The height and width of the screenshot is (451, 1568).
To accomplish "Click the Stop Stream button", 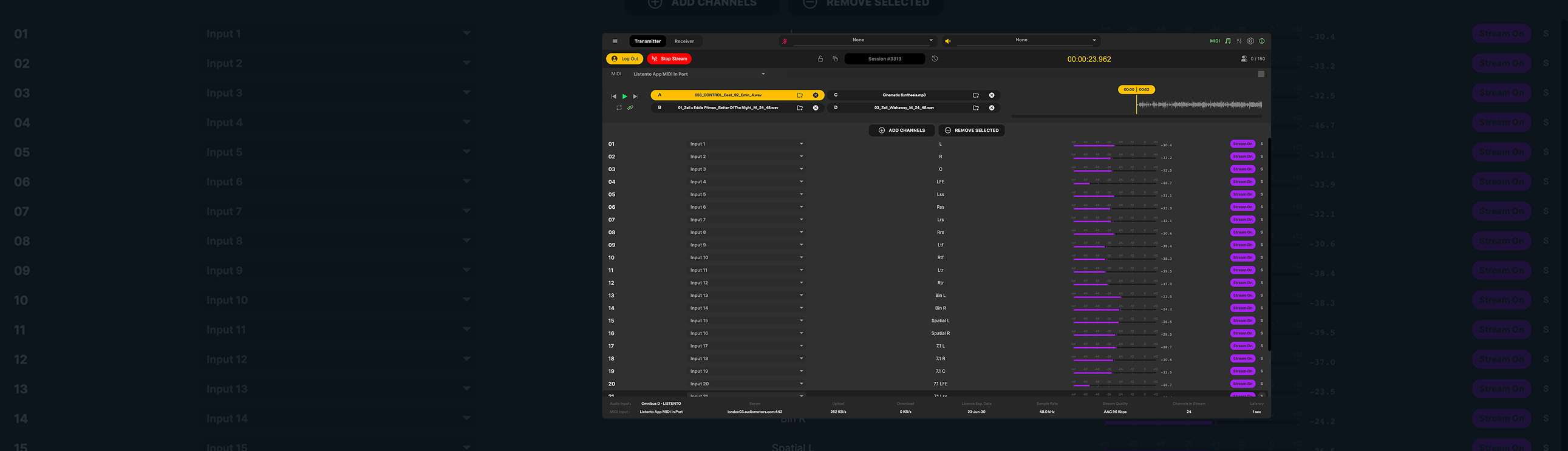I will (669, 59).
